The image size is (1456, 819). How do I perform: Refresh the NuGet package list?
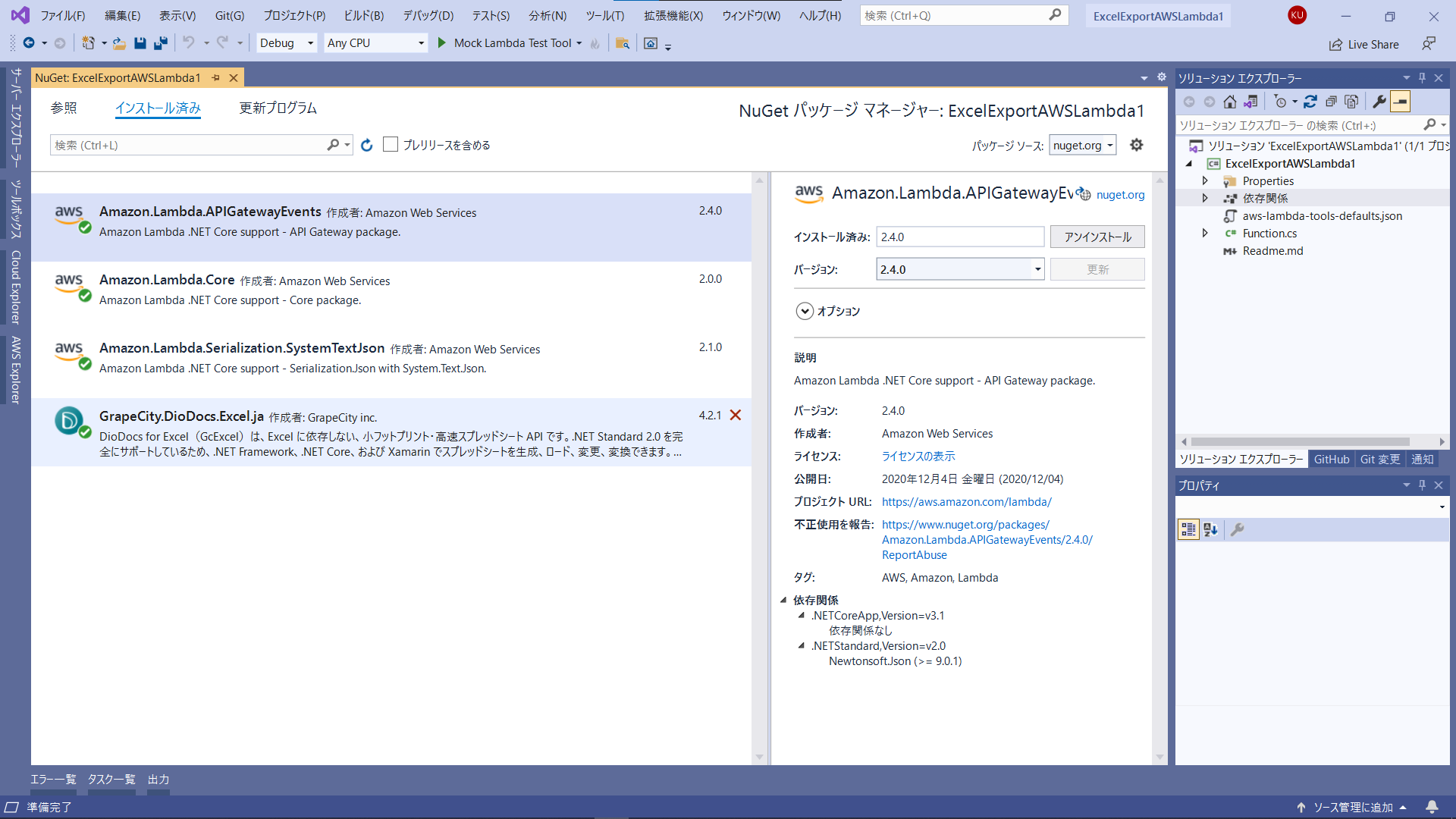click(x=367, y=145)
